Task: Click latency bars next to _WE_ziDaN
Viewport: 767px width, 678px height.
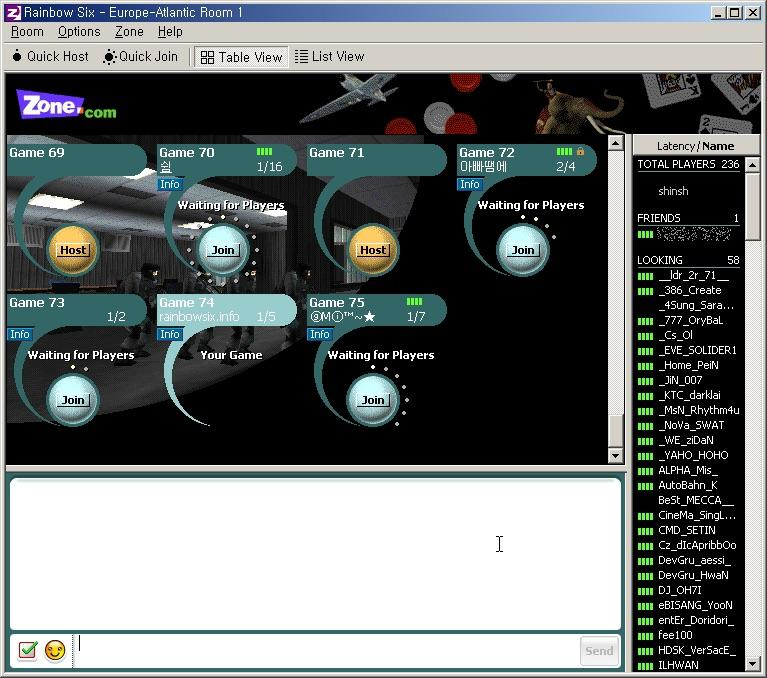Action: pyautogui.click(x=645, y=441)
